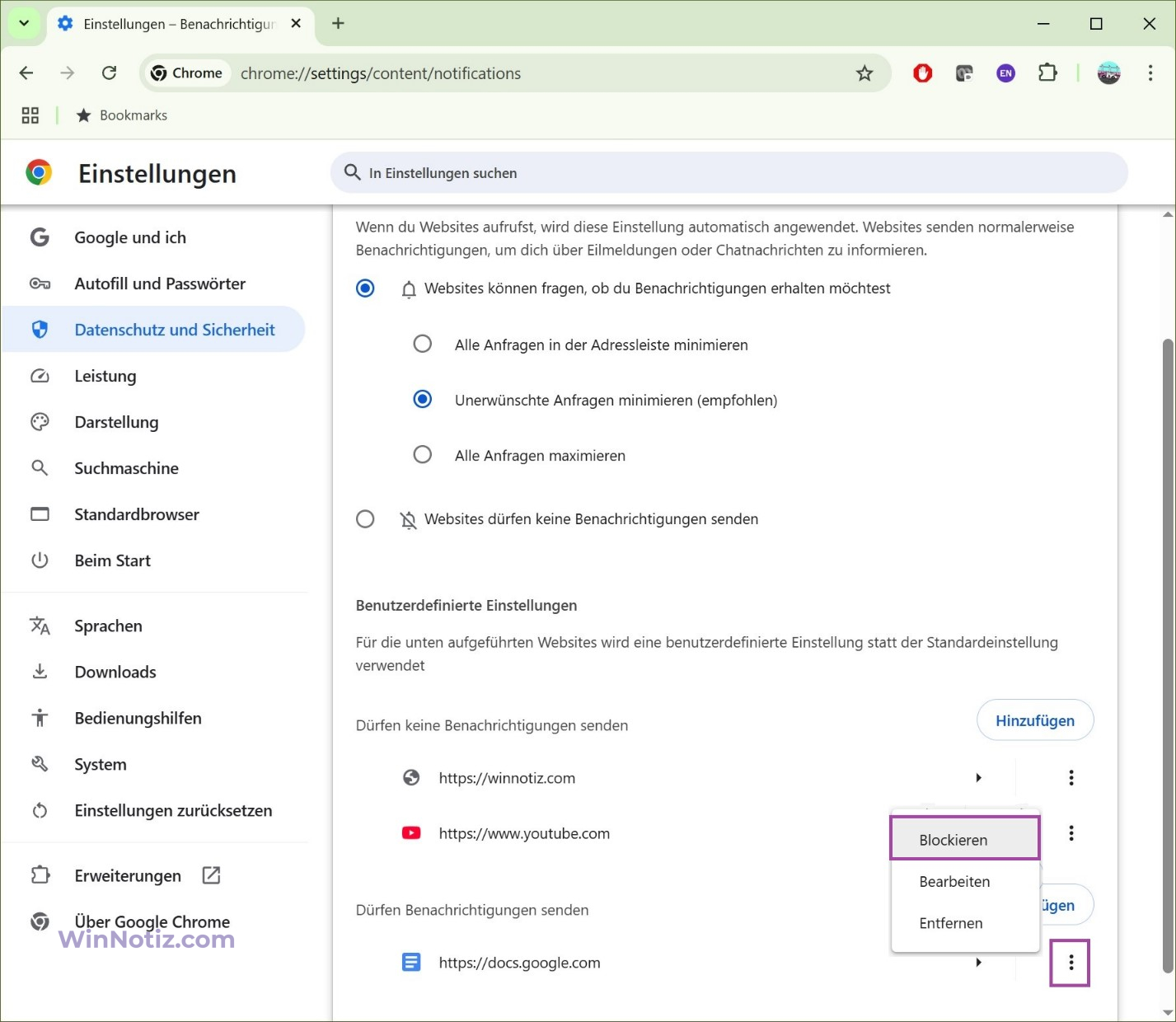Choose Entfernen in the context menu

(x=965, y=923)
